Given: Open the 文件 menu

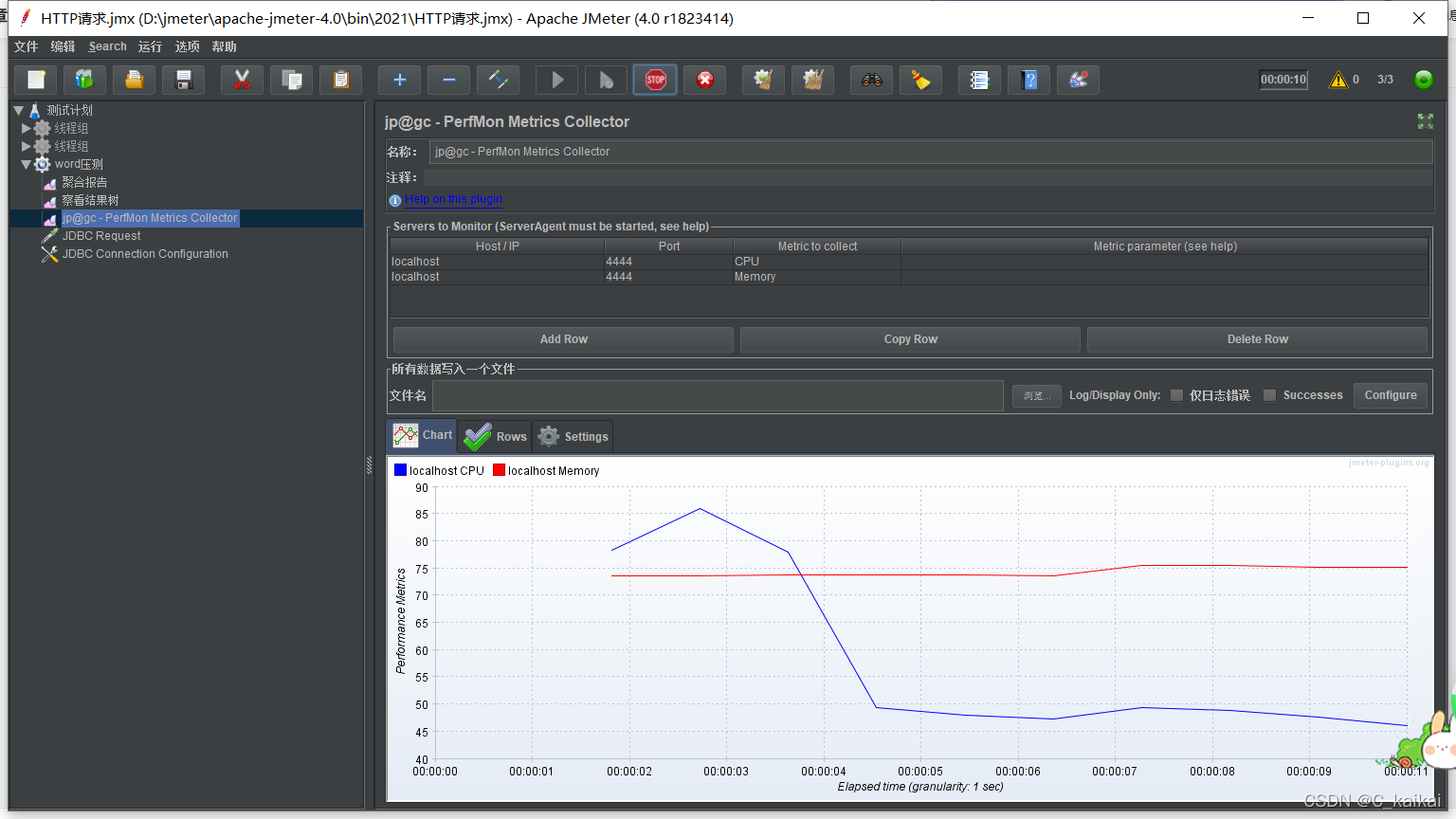Looking at the screenshot, I should [26, 46].
